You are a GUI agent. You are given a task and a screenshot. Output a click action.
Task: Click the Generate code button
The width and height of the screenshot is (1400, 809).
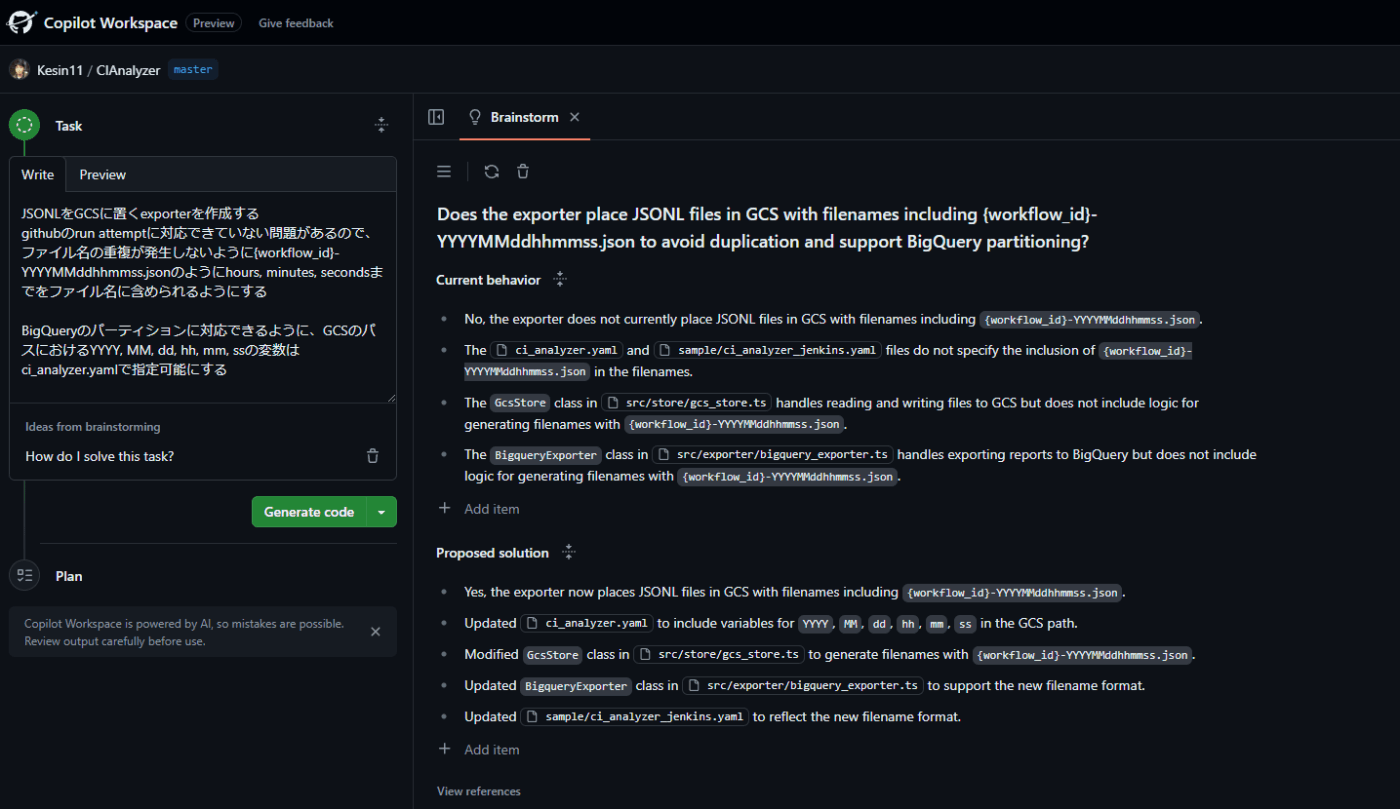pyautogui.click(x=309, y=512)
